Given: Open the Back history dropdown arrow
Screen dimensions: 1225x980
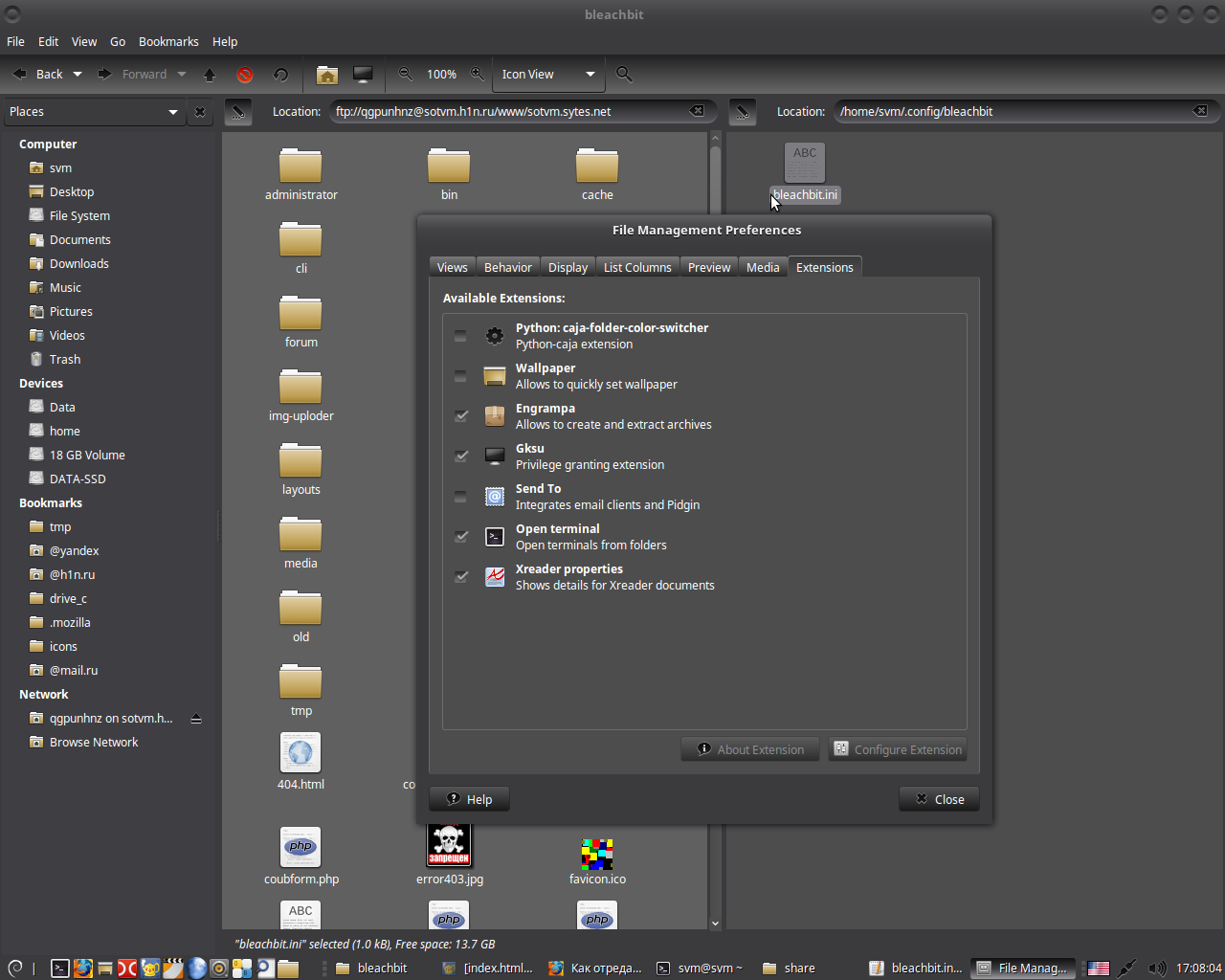Looking at the screenshot, I should point(78,75).
